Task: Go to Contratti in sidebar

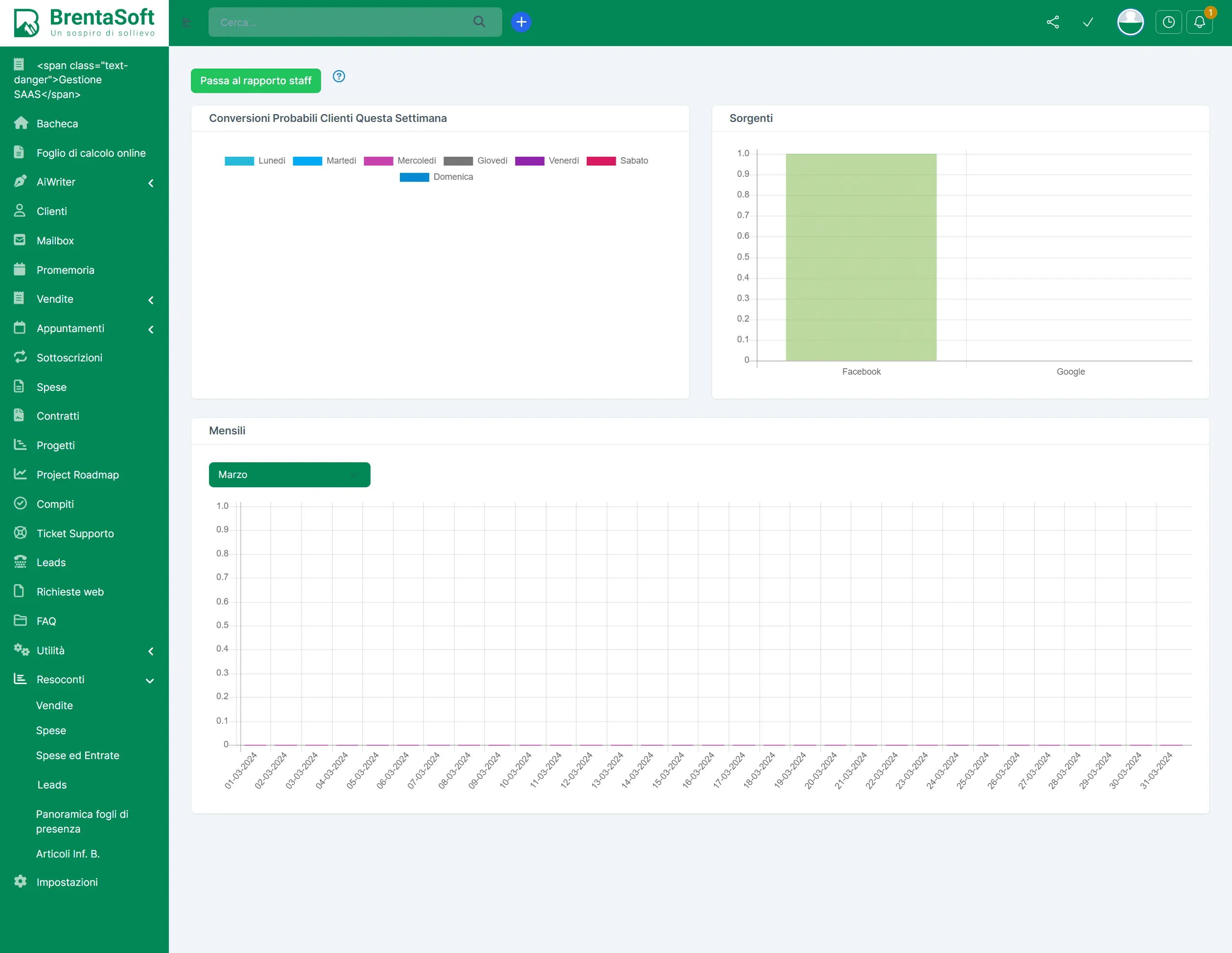Action: 58,416
